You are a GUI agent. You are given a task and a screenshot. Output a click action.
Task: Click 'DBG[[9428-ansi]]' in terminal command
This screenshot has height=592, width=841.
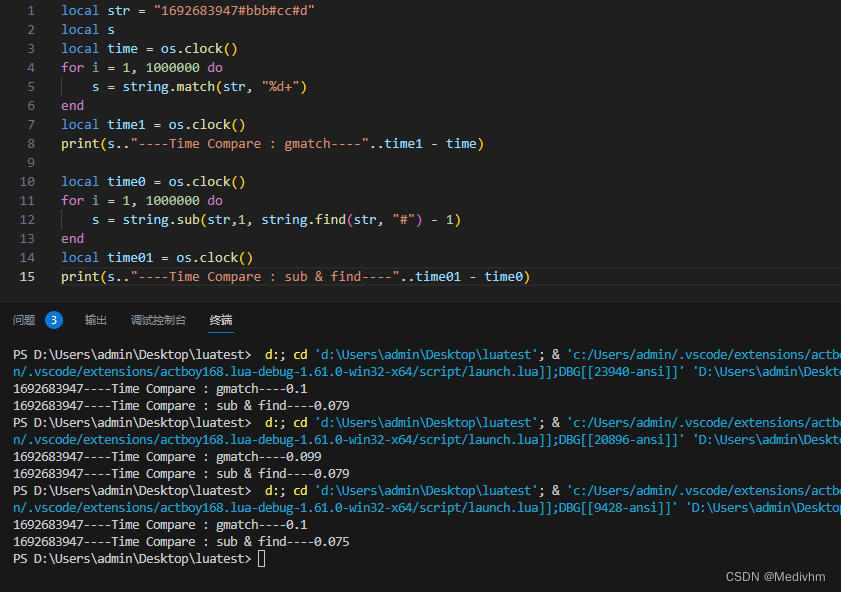(617, 508)
